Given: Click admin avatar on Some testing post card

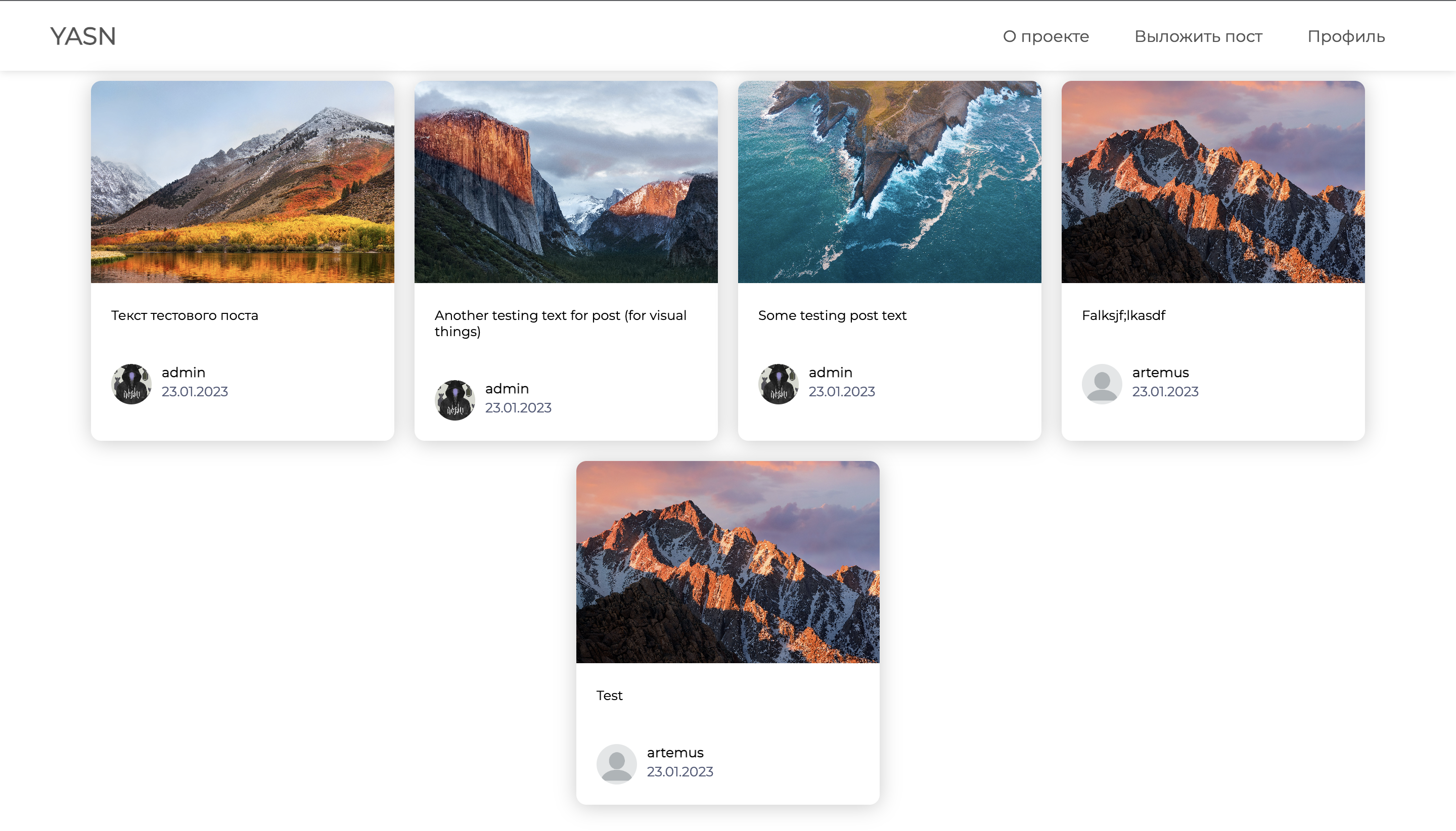Looking at the screenshot, I should click(x=779, y=384).
